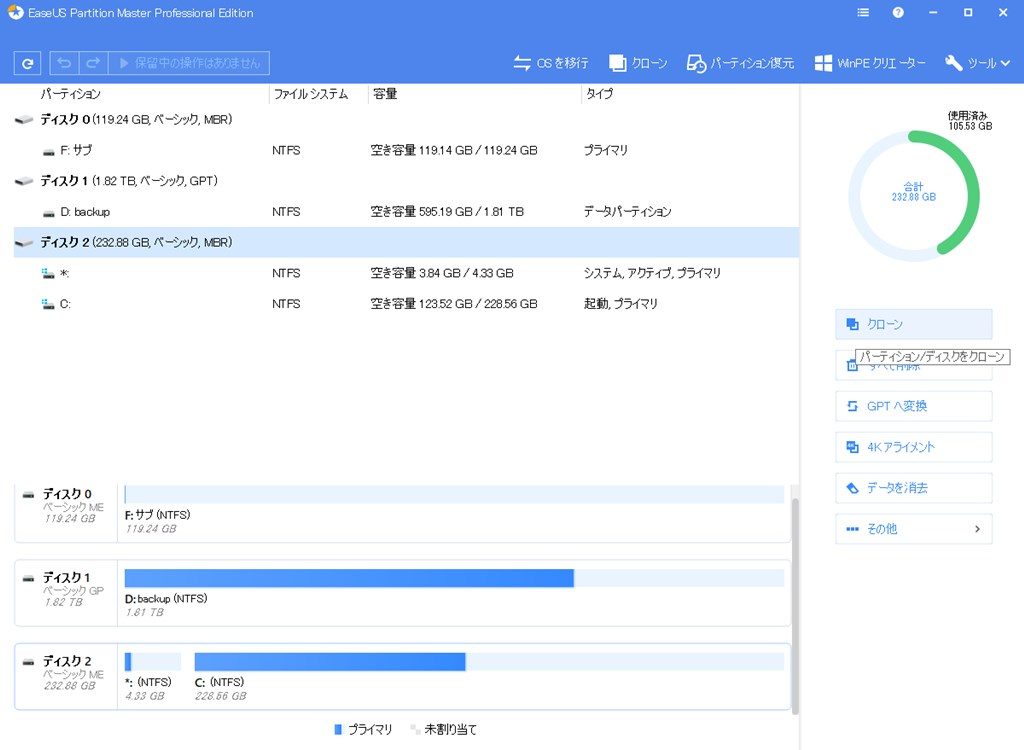Redo the undone operation
Screen dimensions: 1024x750
coord(93,63)
